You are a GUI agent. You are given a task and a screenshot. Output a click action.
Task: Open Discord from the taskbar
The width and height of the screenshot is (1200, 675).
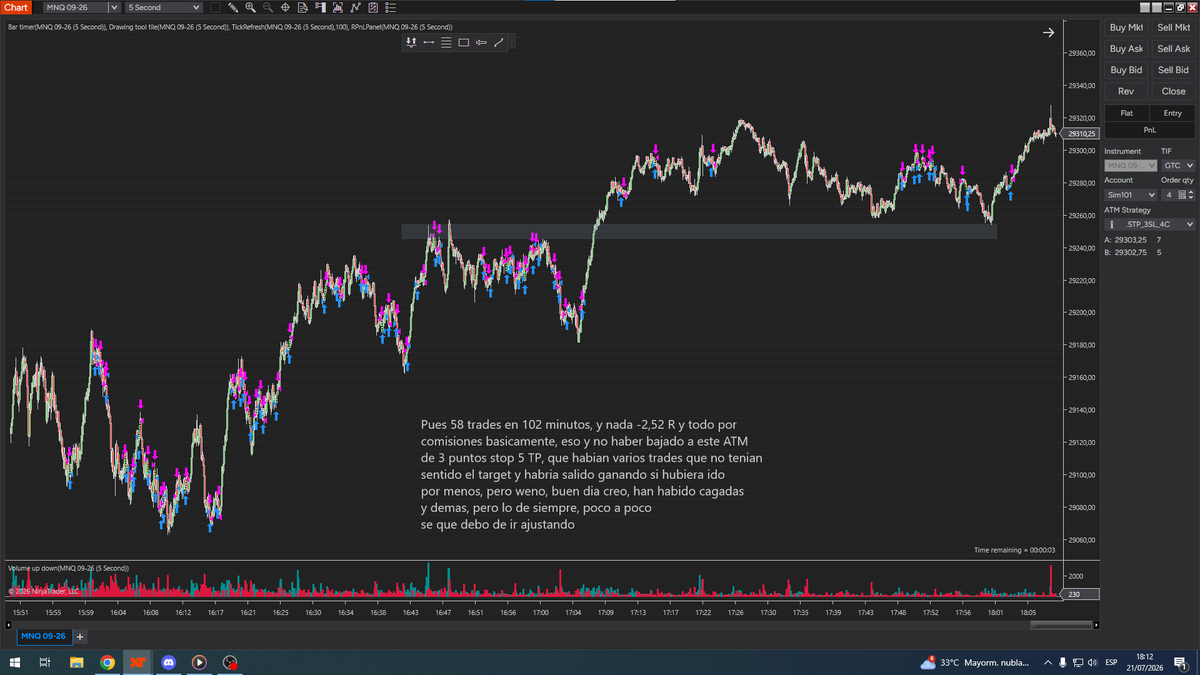pos(168,662)
